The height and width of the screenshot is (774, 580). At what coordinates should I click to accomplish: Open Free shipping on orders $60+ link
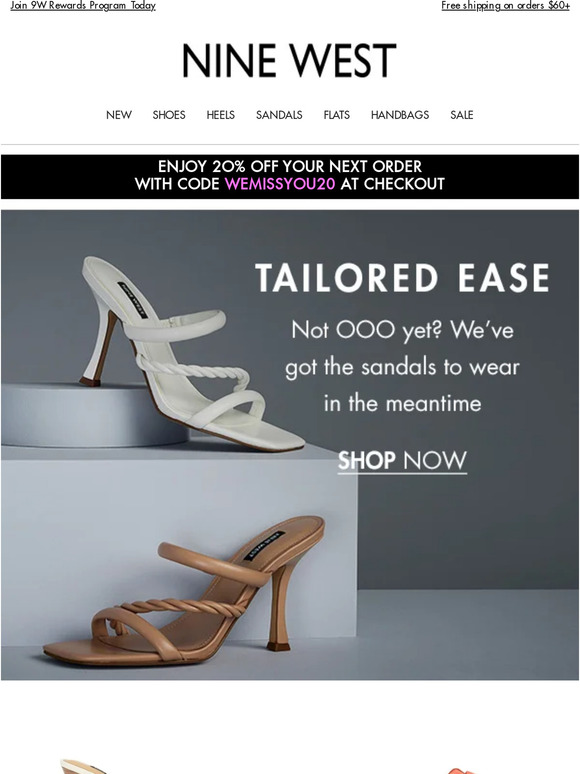[x=505, y=5]
